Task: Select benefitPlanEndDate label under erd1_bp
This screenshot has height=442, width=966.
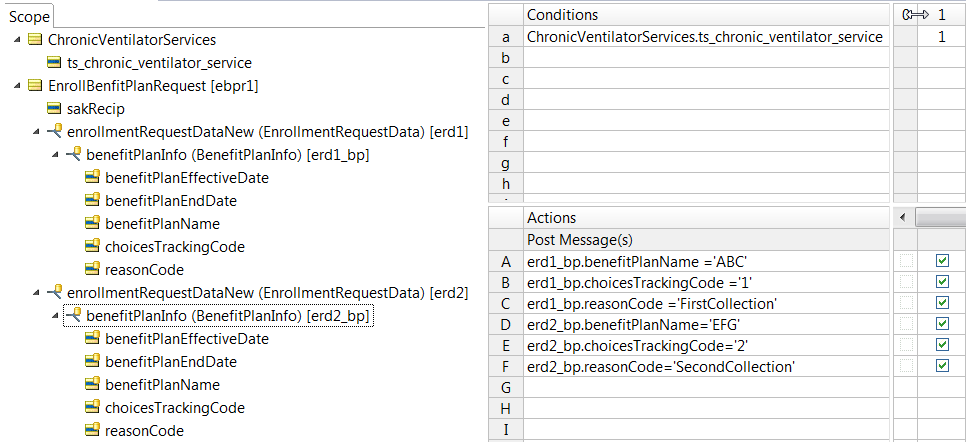Action: coord(171,200)
